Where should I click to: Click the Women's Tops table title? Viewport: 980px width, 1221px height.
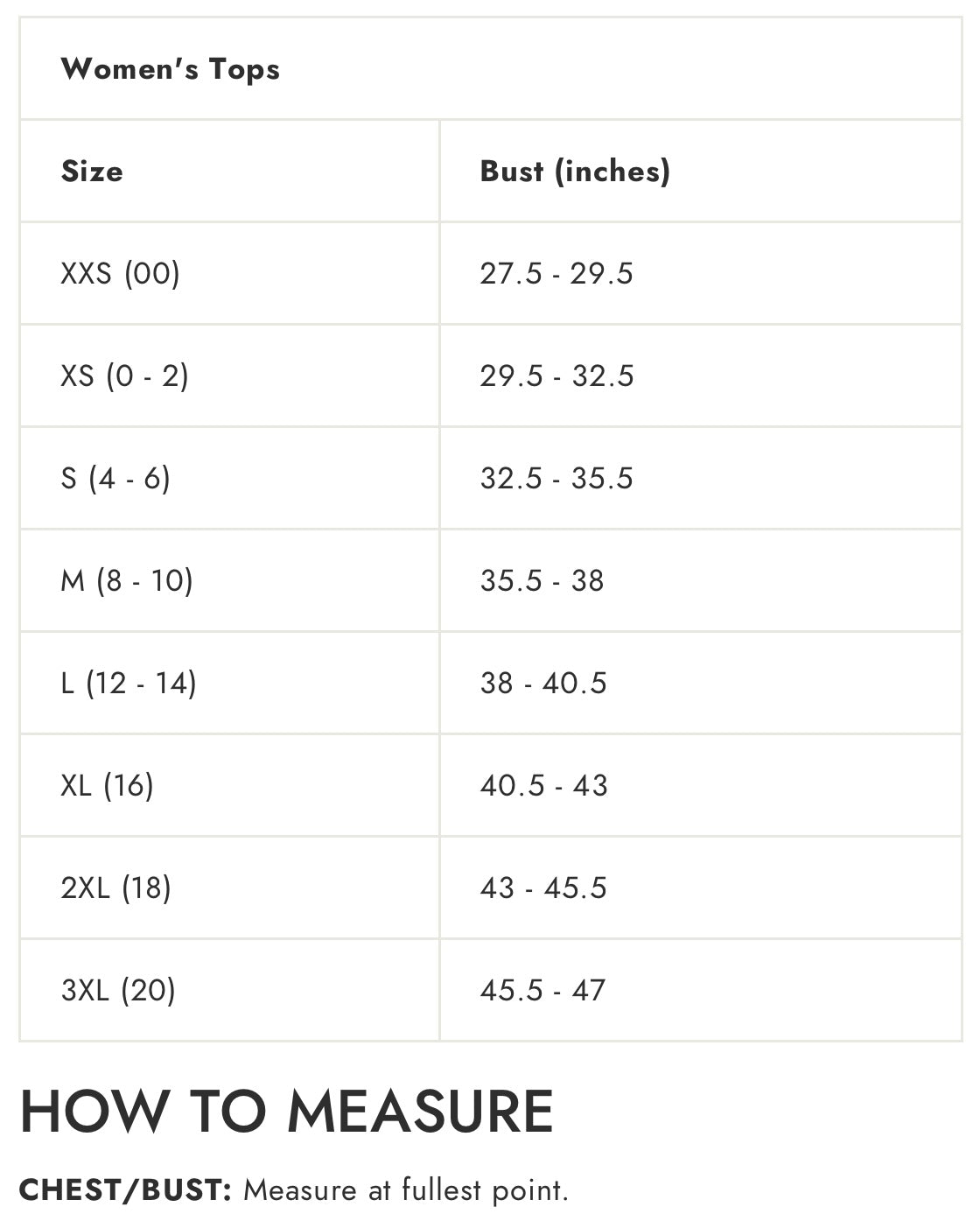click(x=171, y=69)
